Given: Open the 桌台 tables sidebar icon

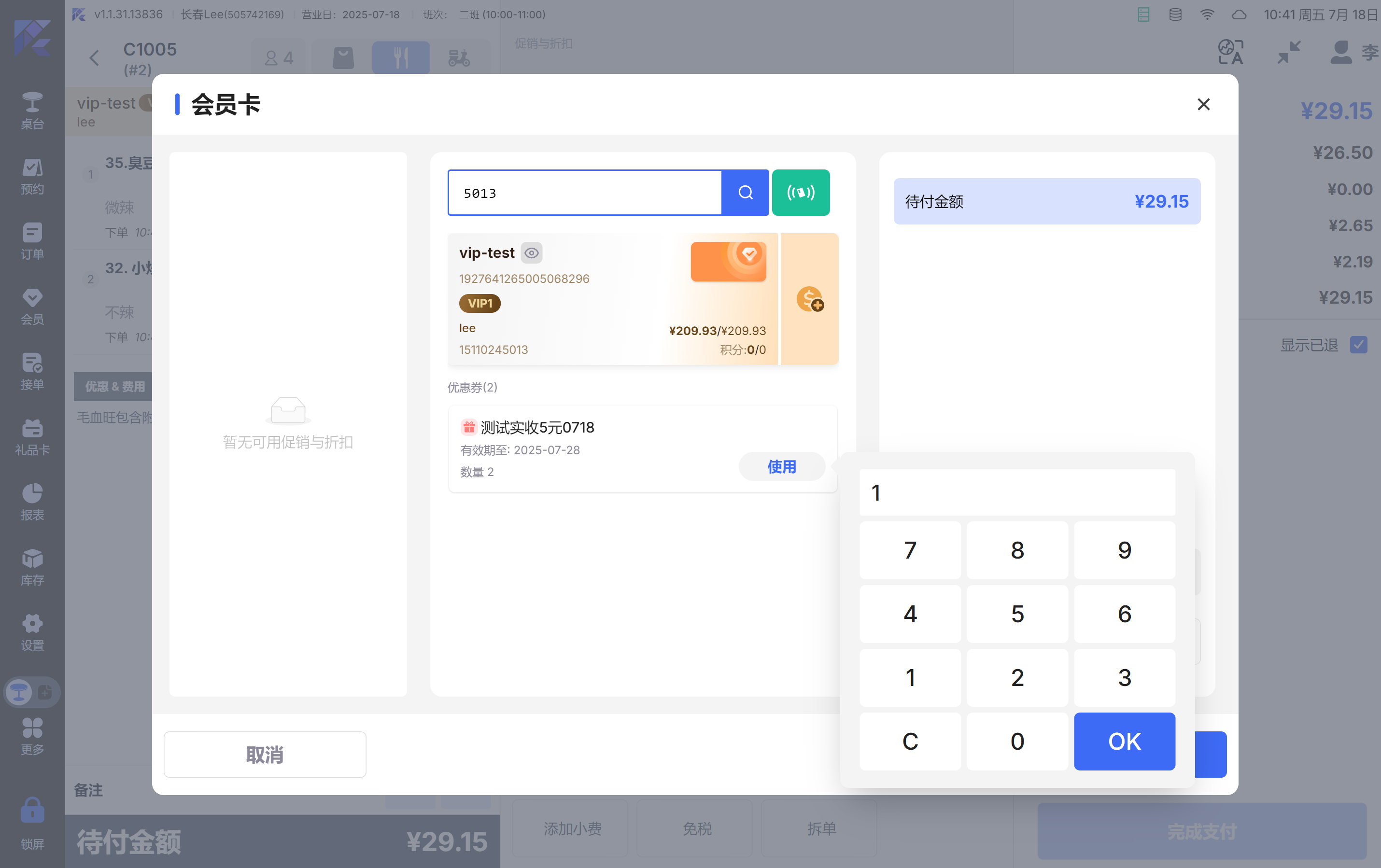Looking at the screenshot, I should (x=32, y=110).
